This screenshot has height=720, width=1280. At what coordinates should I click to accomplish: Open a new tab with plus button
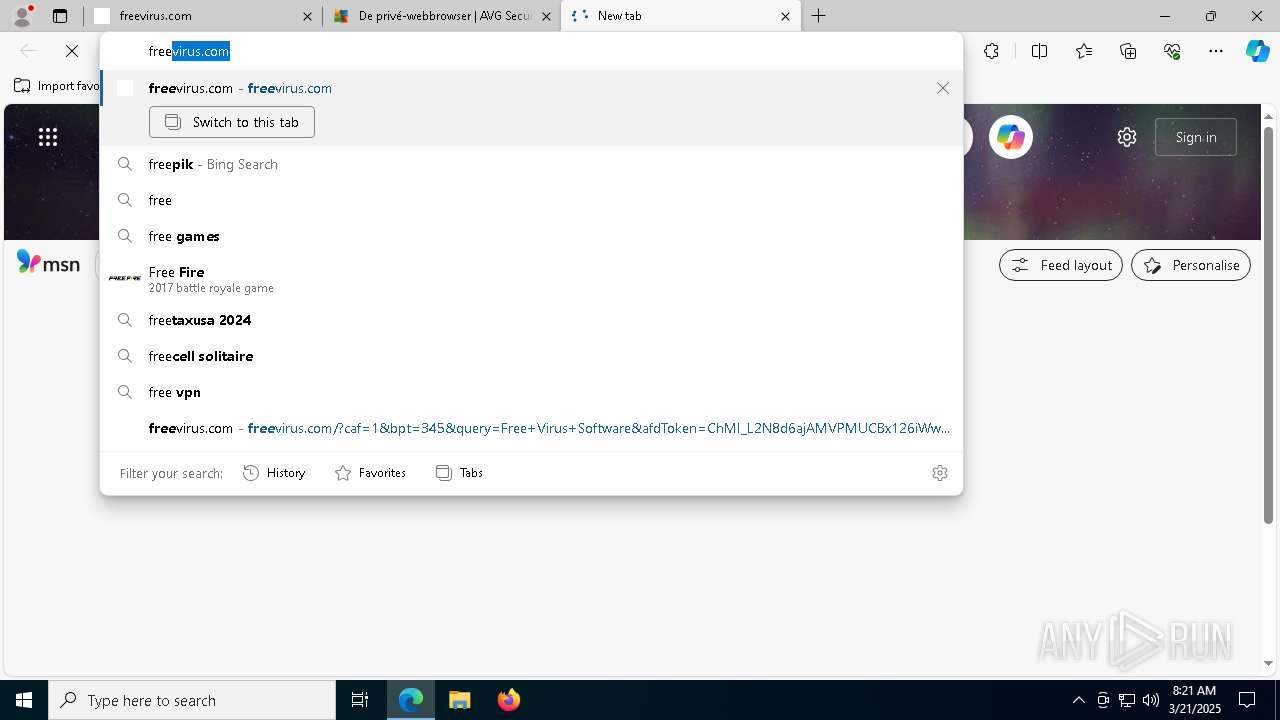(x=819, y=16)
